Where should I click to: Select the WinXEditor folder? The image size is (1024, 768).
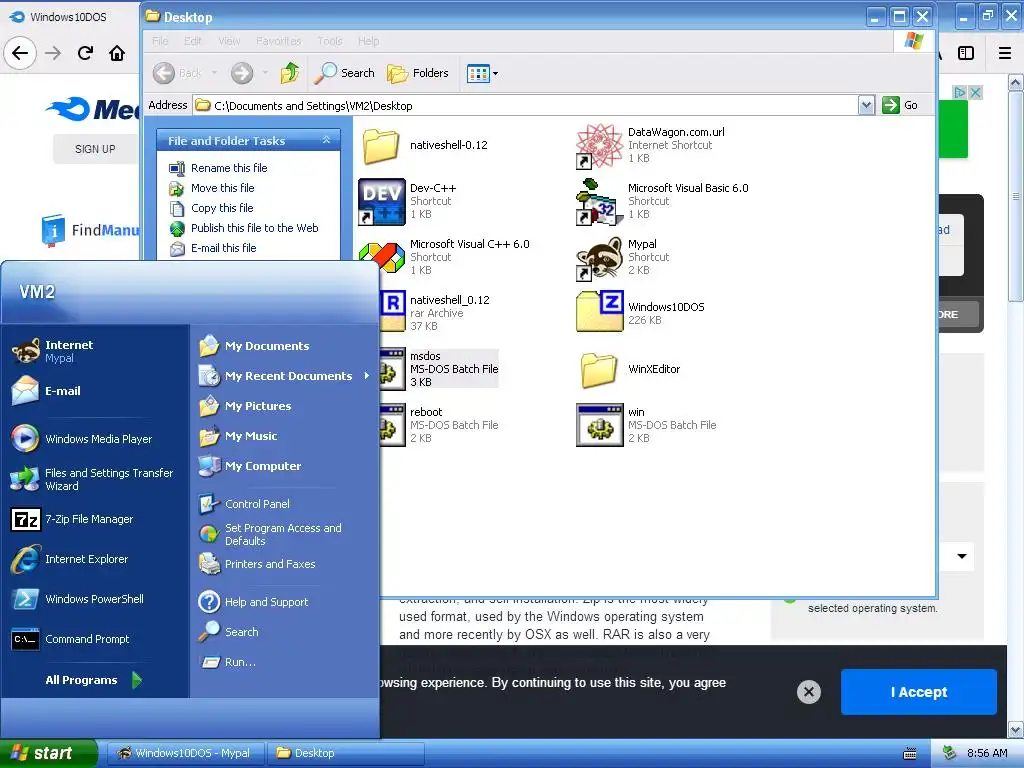628,369
